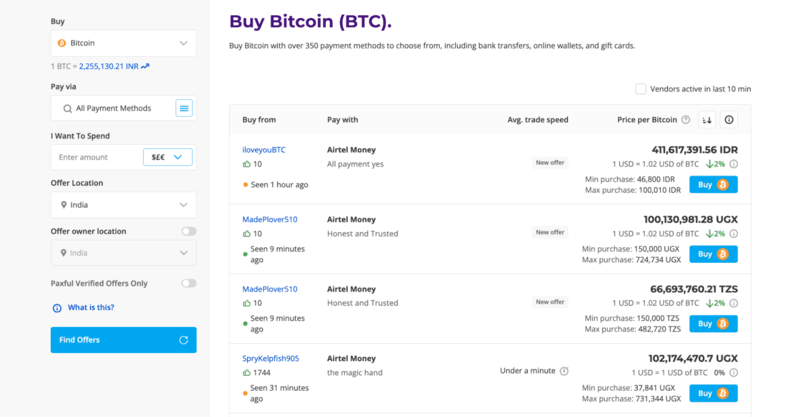This screenshot has height=417, width=800.
Task: Click info icon next to IDR offer 2% markup
Action: pos(733,164)
